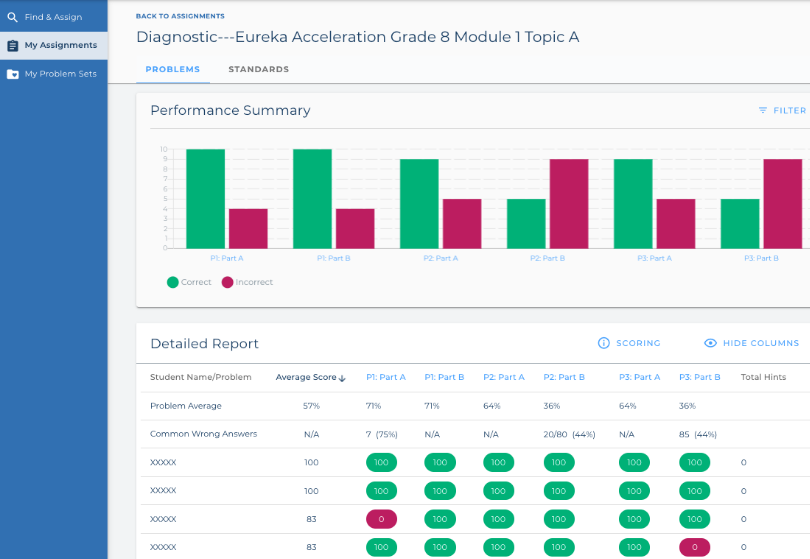810x559 pixels.
Task: Click the P3: Part B column header
Action: (700, 377)
